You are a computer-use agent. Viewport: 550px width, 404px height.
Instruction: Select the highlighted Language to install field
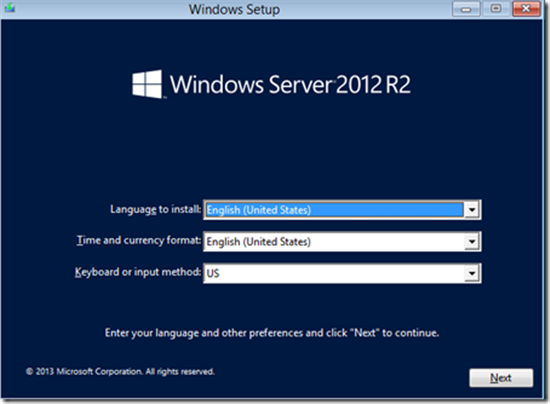334,210
